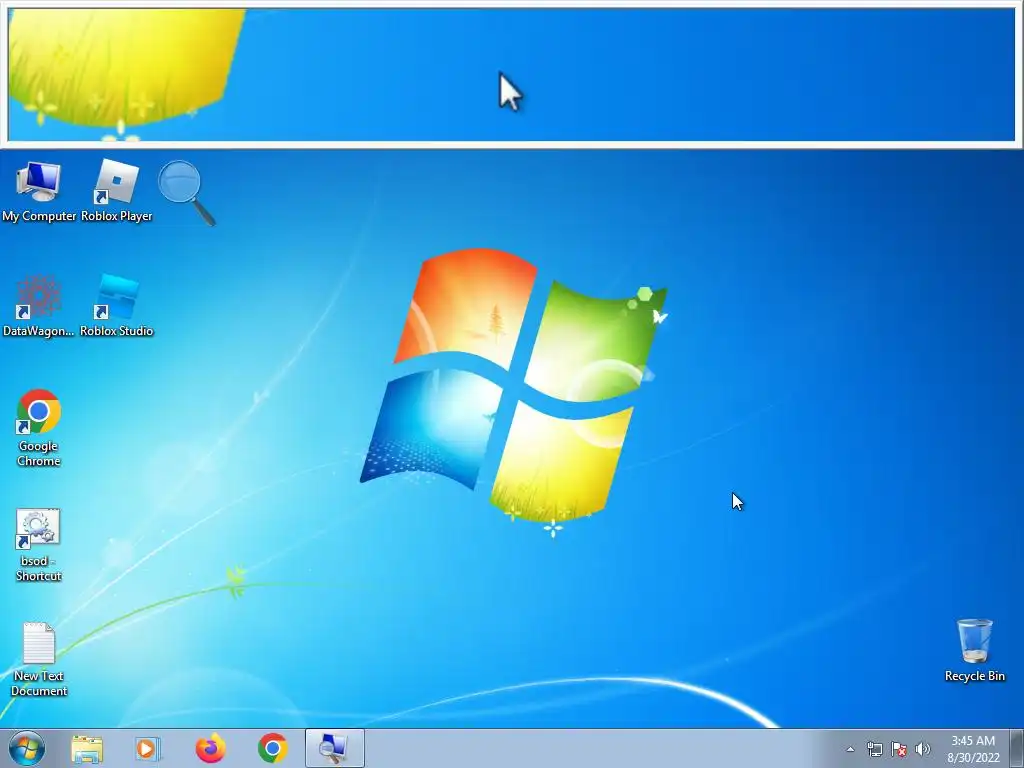This screenshot has width=1024, height=768.
Task: Select the Roblox Studio shortcut
Action: 116,306
